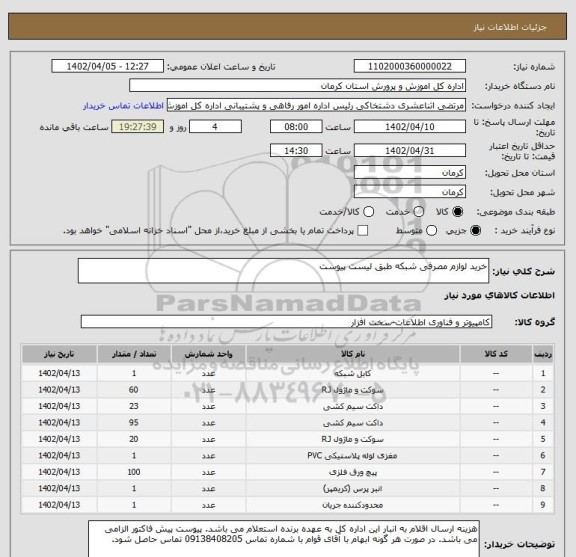The width and height of the screenshot is (576, 557).
Task: Click the response deadline date 1402/04/10
Action: (410, 127)
